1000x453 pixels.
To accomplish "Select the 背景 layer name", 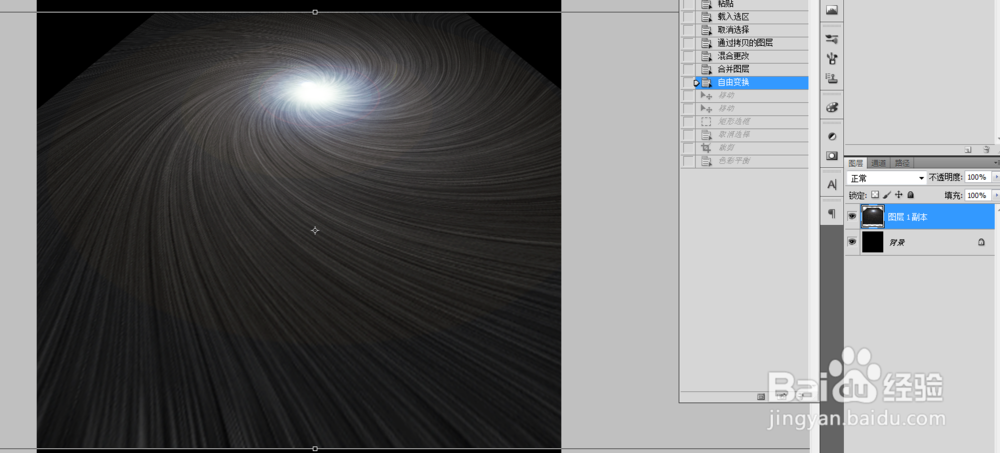I will [897, 242].
